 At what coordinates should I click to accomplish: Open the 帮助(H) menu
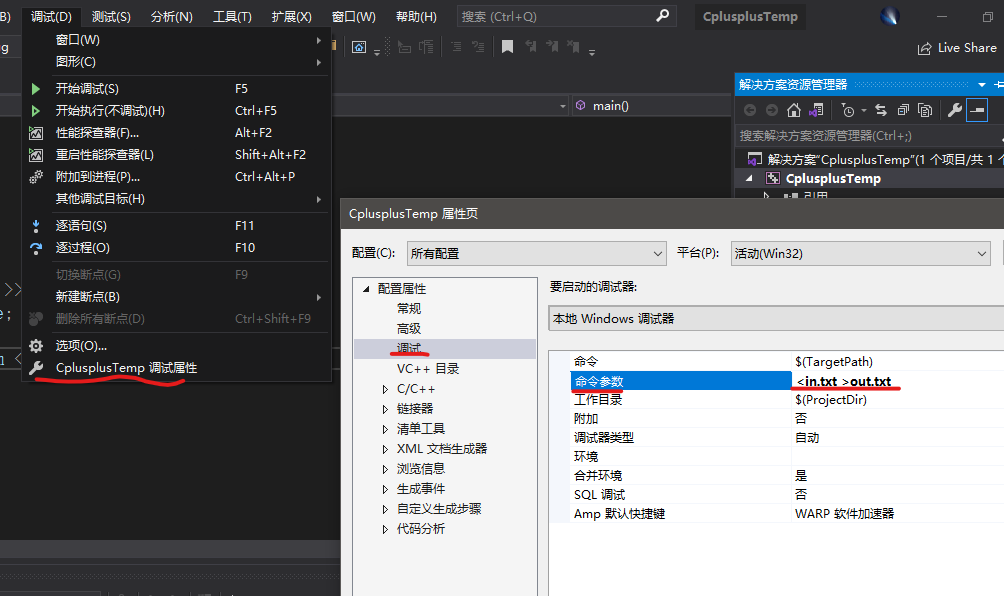(416, 17)
